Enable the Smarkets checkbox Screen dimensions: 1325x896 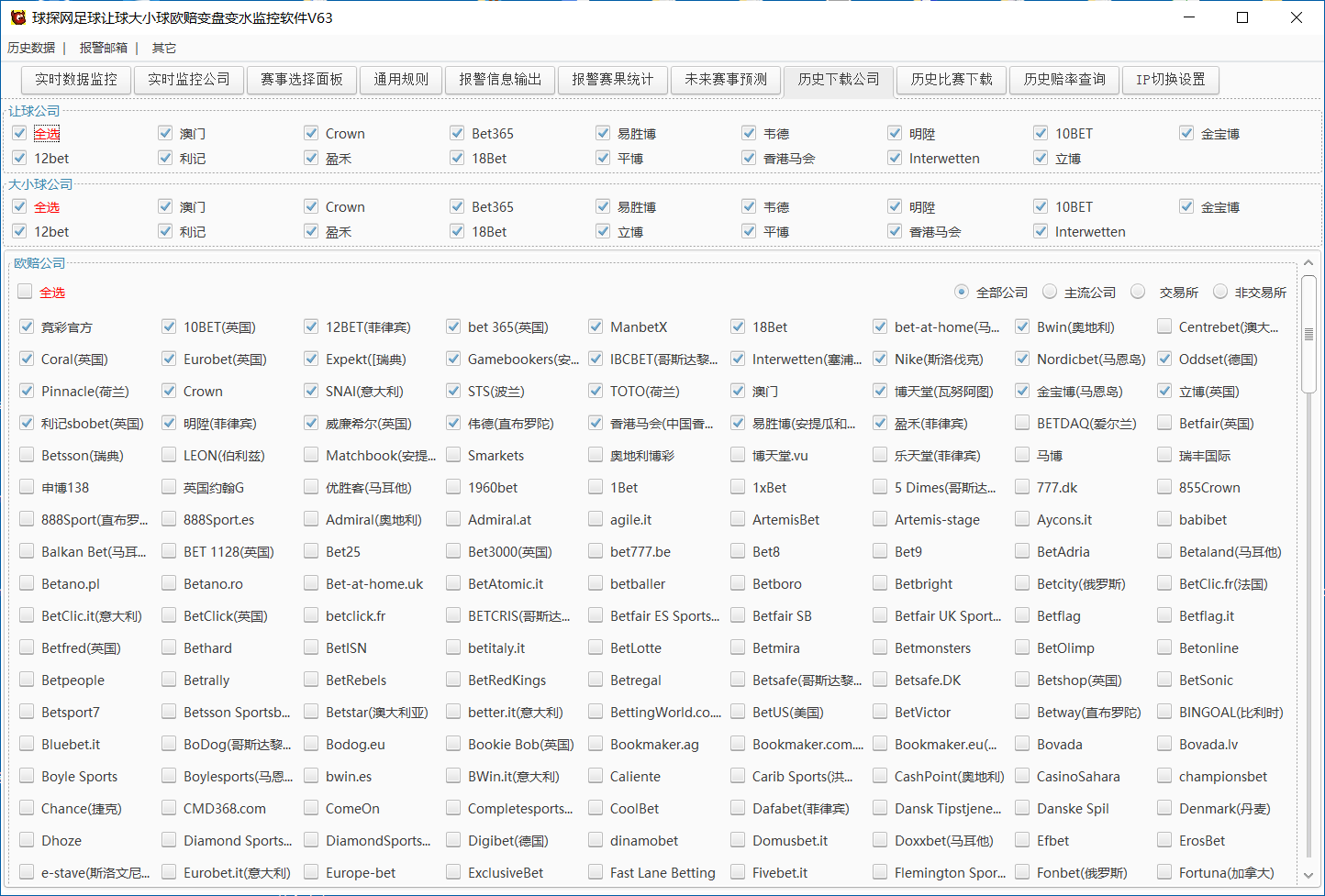453,455
